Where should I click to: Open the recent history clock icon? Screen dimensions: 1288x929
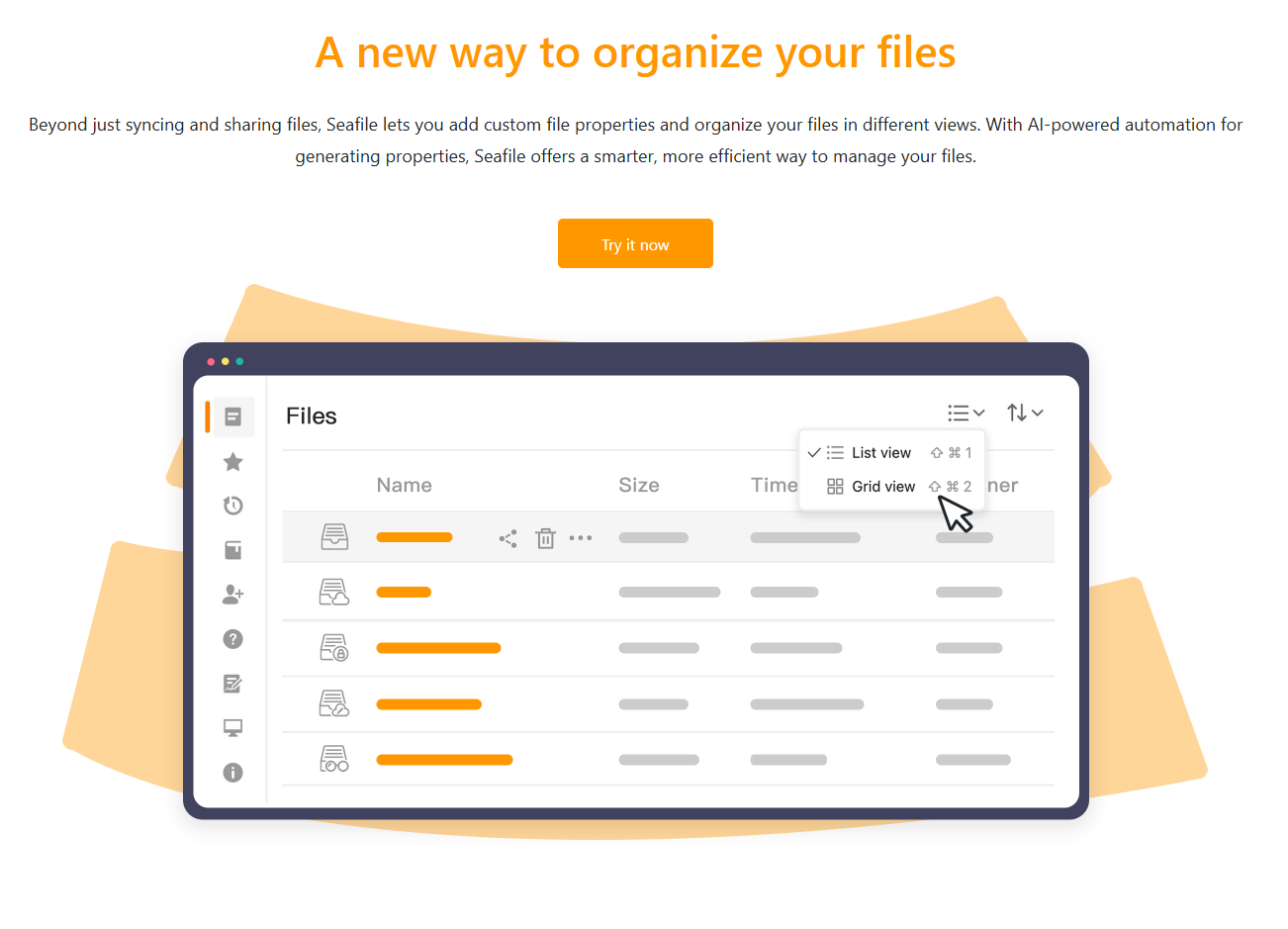[233, 506]
